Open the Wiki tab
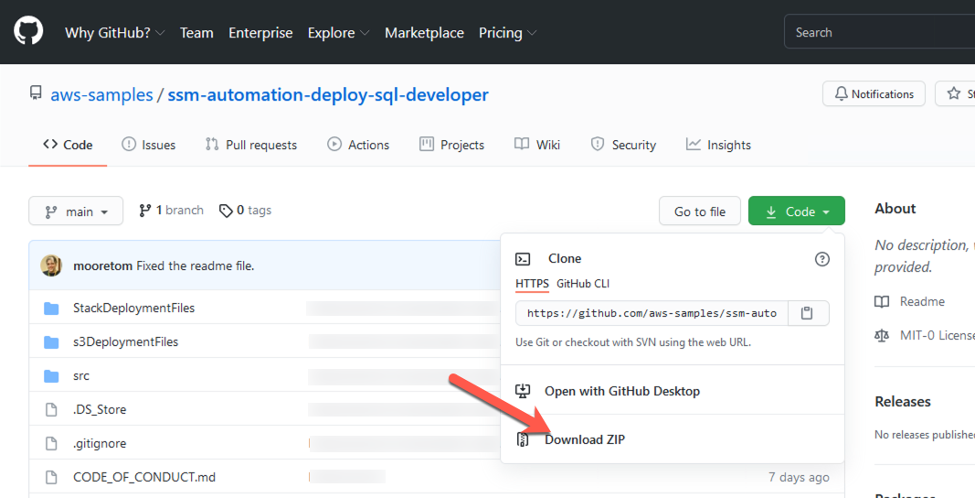The image size is (977, 499). click(537, 145)
